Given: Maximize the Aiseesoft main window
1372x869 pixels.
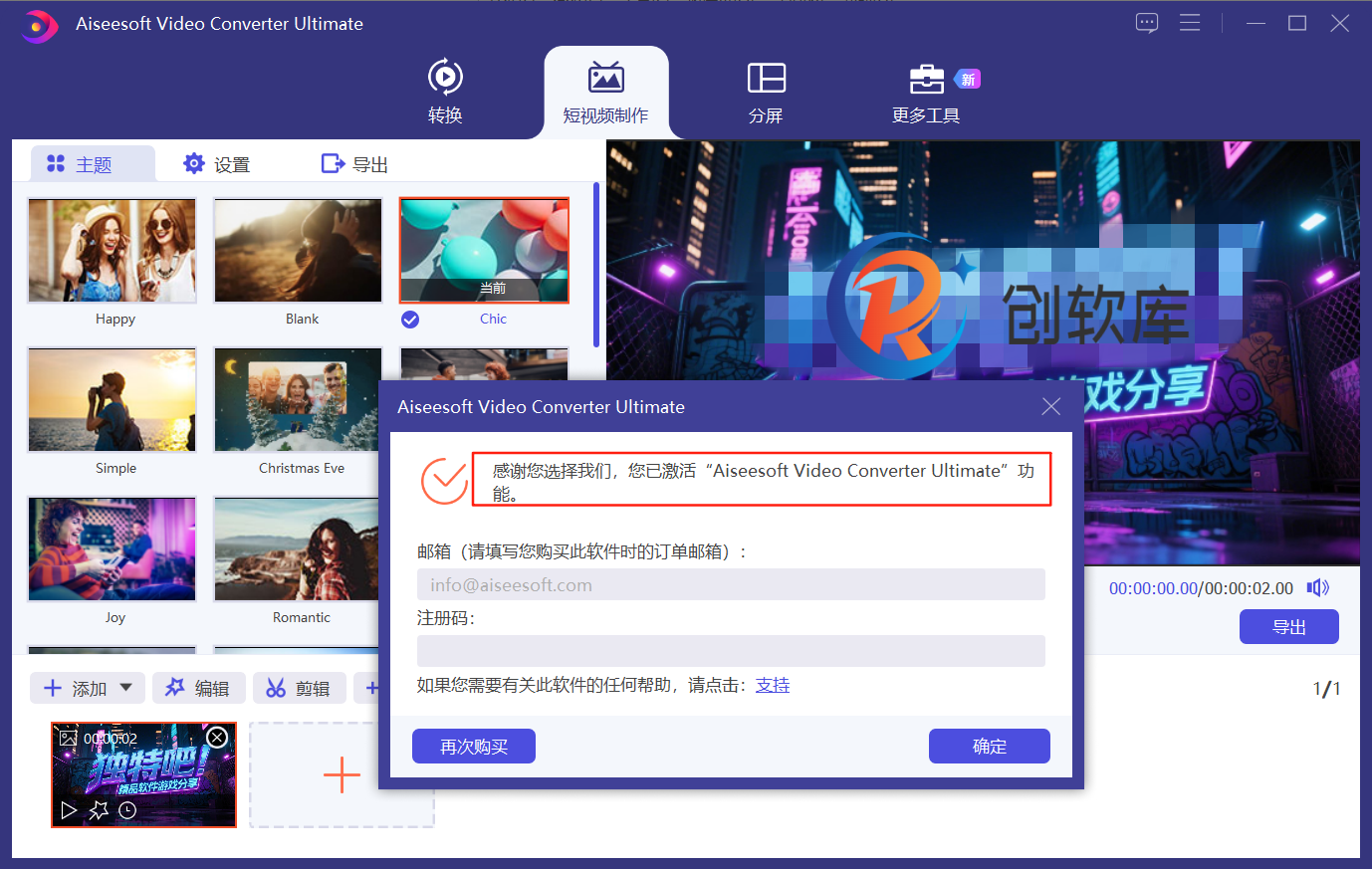Looking at the screenshot, I should [1297, 23].
